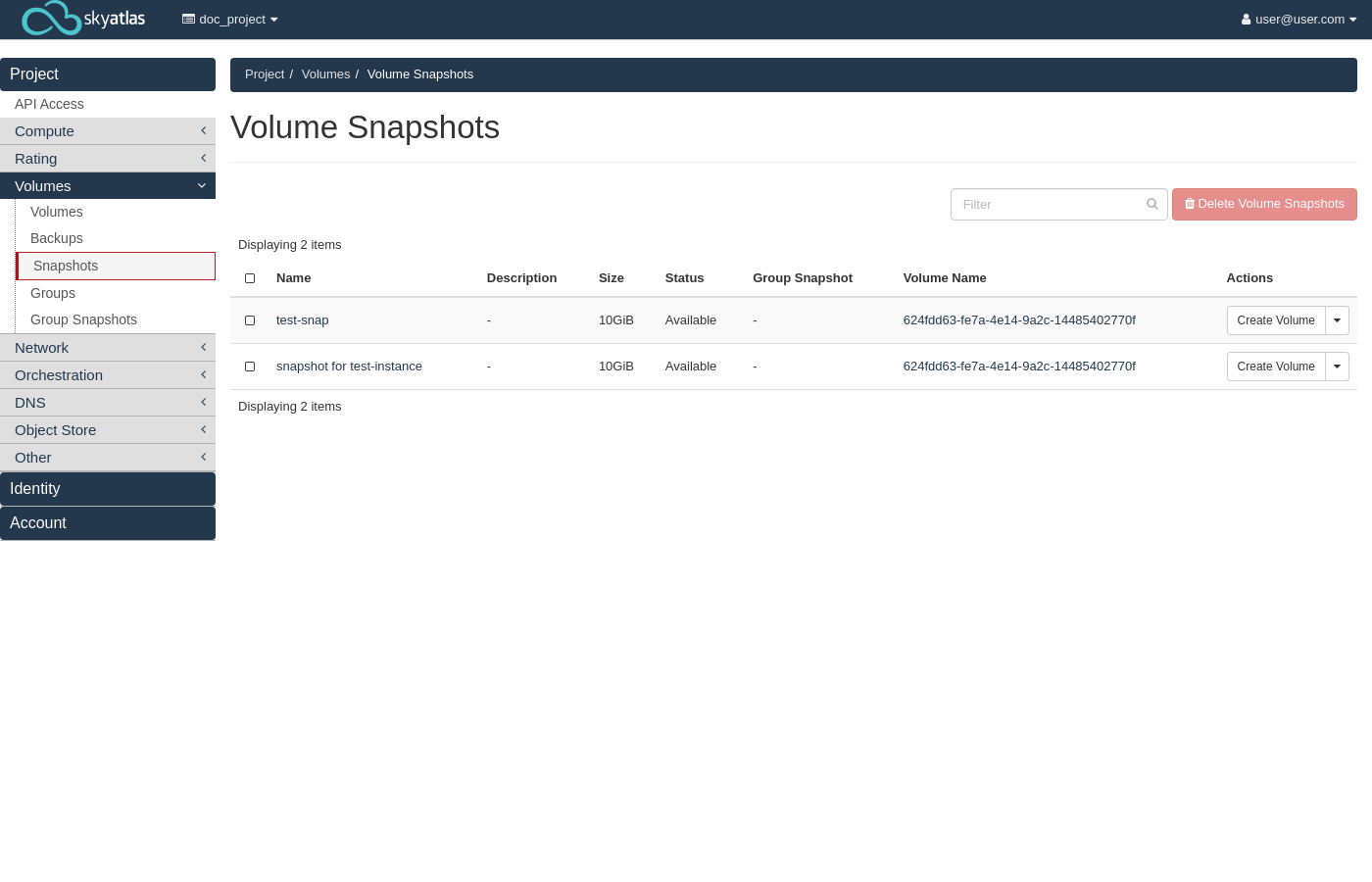Click 10GiB size of snapshot for test-instance
Screen dimensions: 1372x882
point(616,367)
